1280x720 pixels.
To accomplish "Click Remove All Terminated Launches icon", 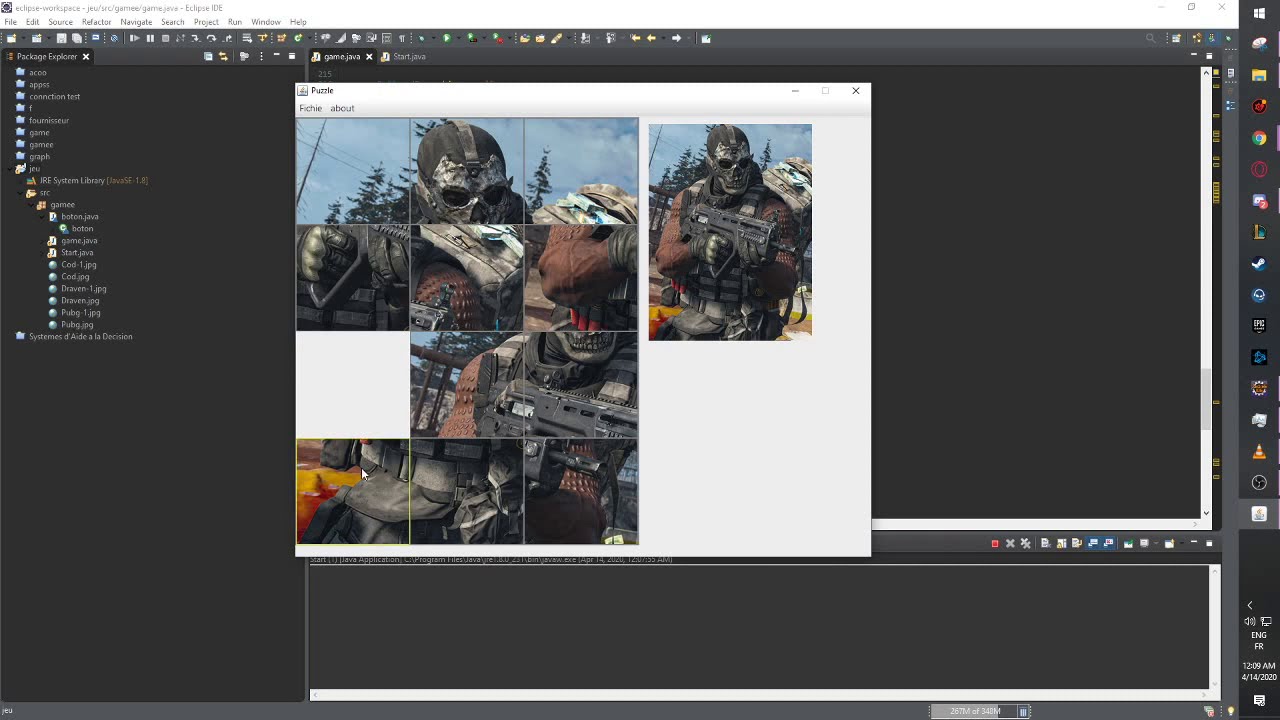I will click(x=1025, y=543).
